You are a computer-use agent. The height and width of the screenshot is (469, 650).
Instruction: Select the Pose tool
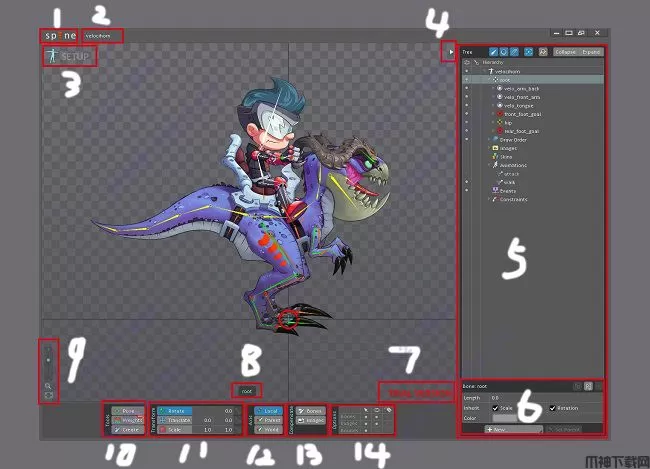[128, 410]
